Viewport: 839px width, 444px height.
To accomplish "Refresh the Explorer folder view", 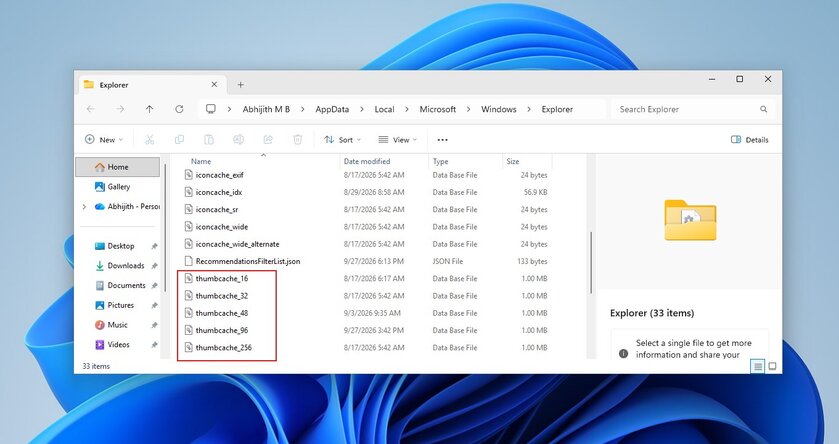I will click(x=179, y=109).
